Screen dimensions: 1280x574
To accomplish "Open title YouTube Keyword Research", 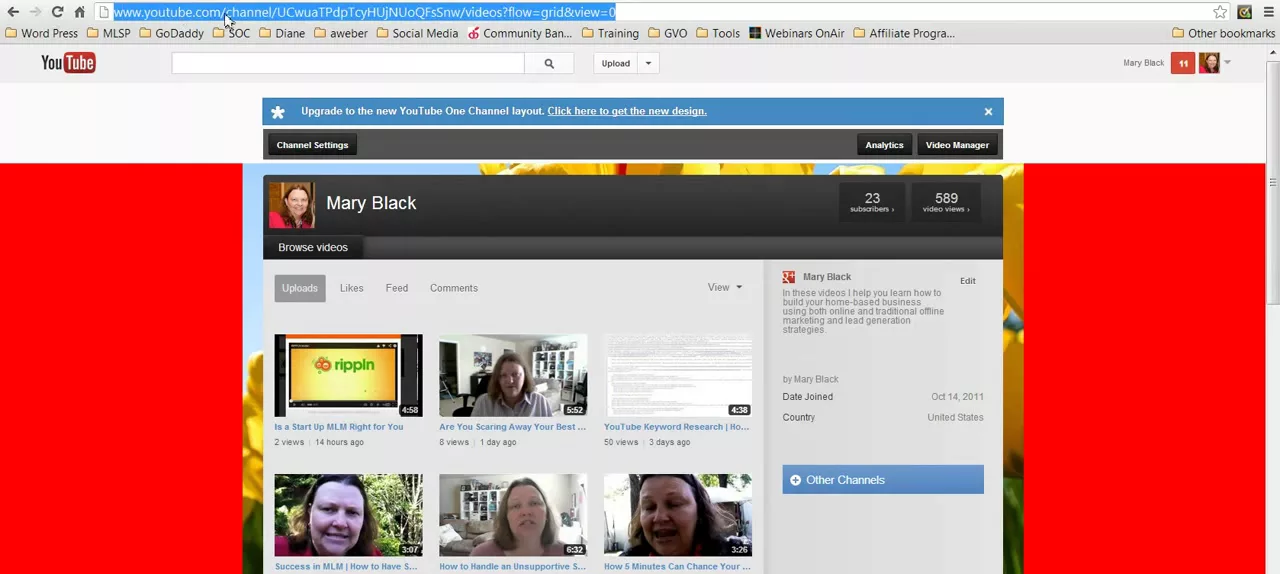I will point(676,427).
